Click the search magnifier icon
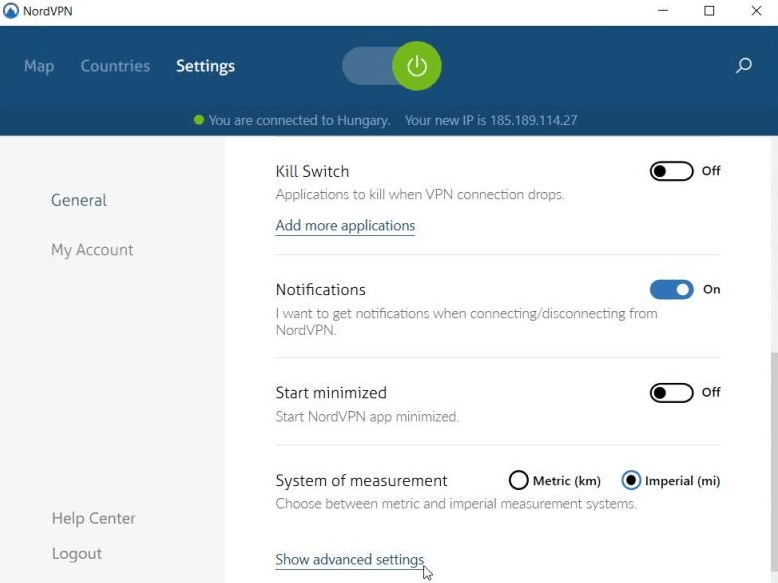 pos(743,65)
